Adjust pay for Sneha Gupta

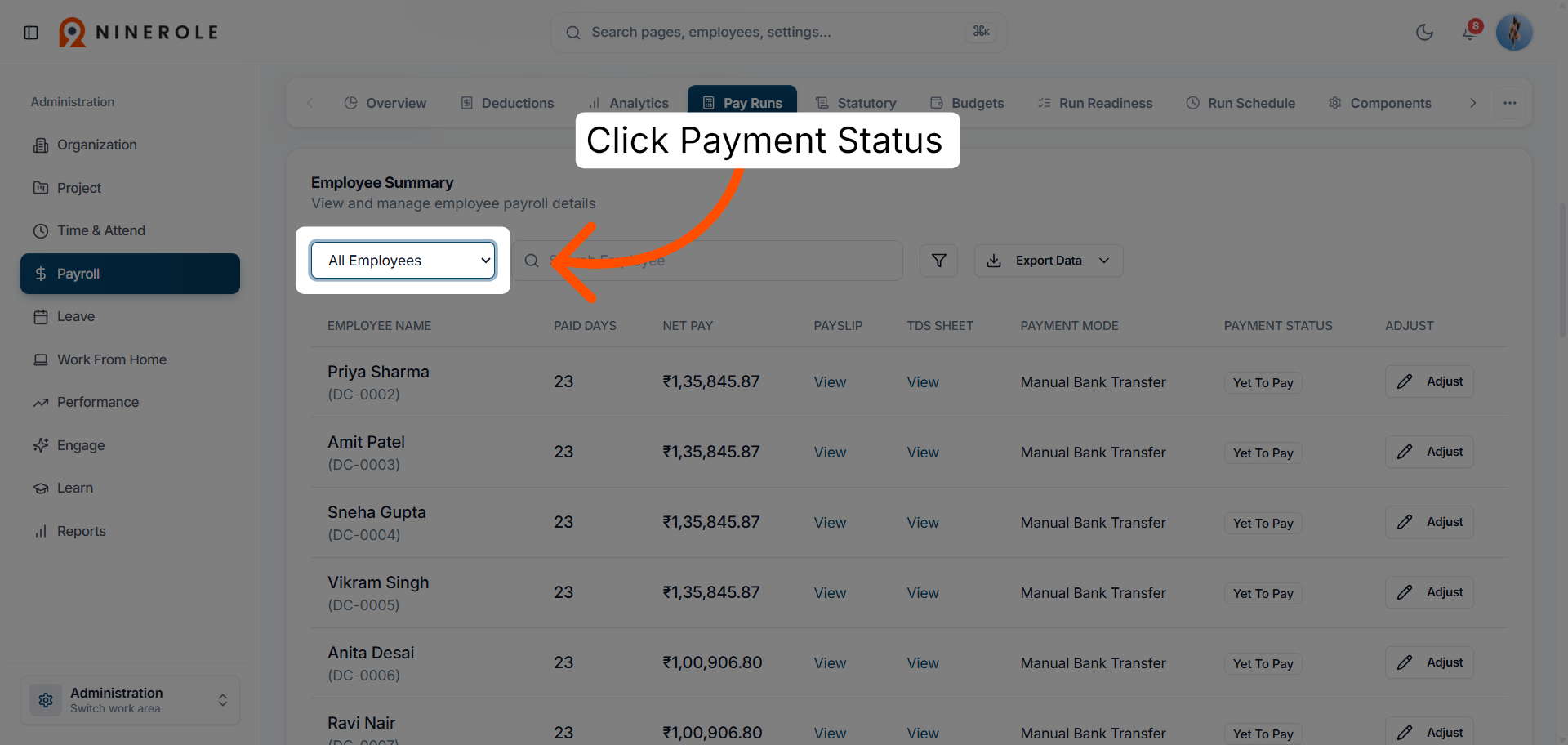(1429, 522)
